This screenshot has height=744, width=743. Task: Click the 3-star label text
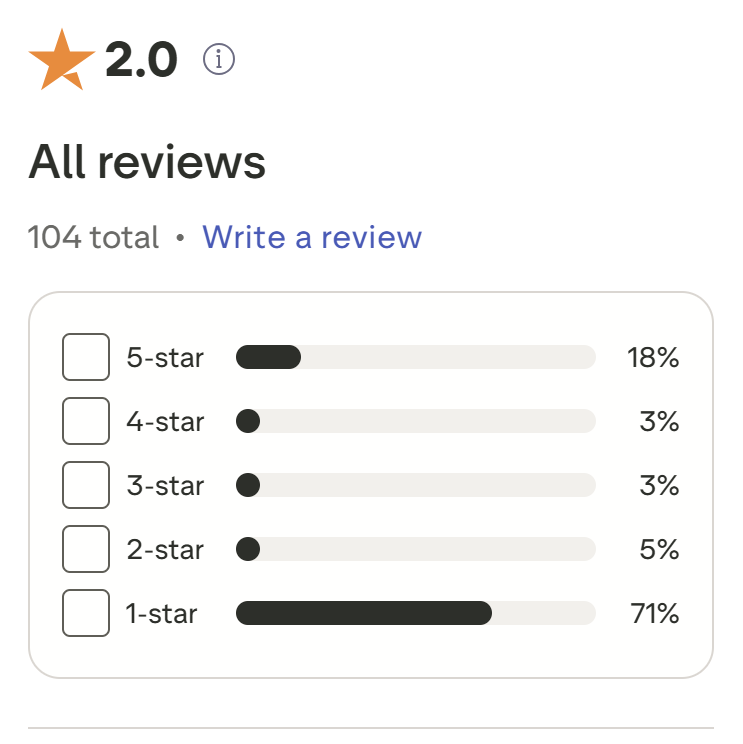165,485
